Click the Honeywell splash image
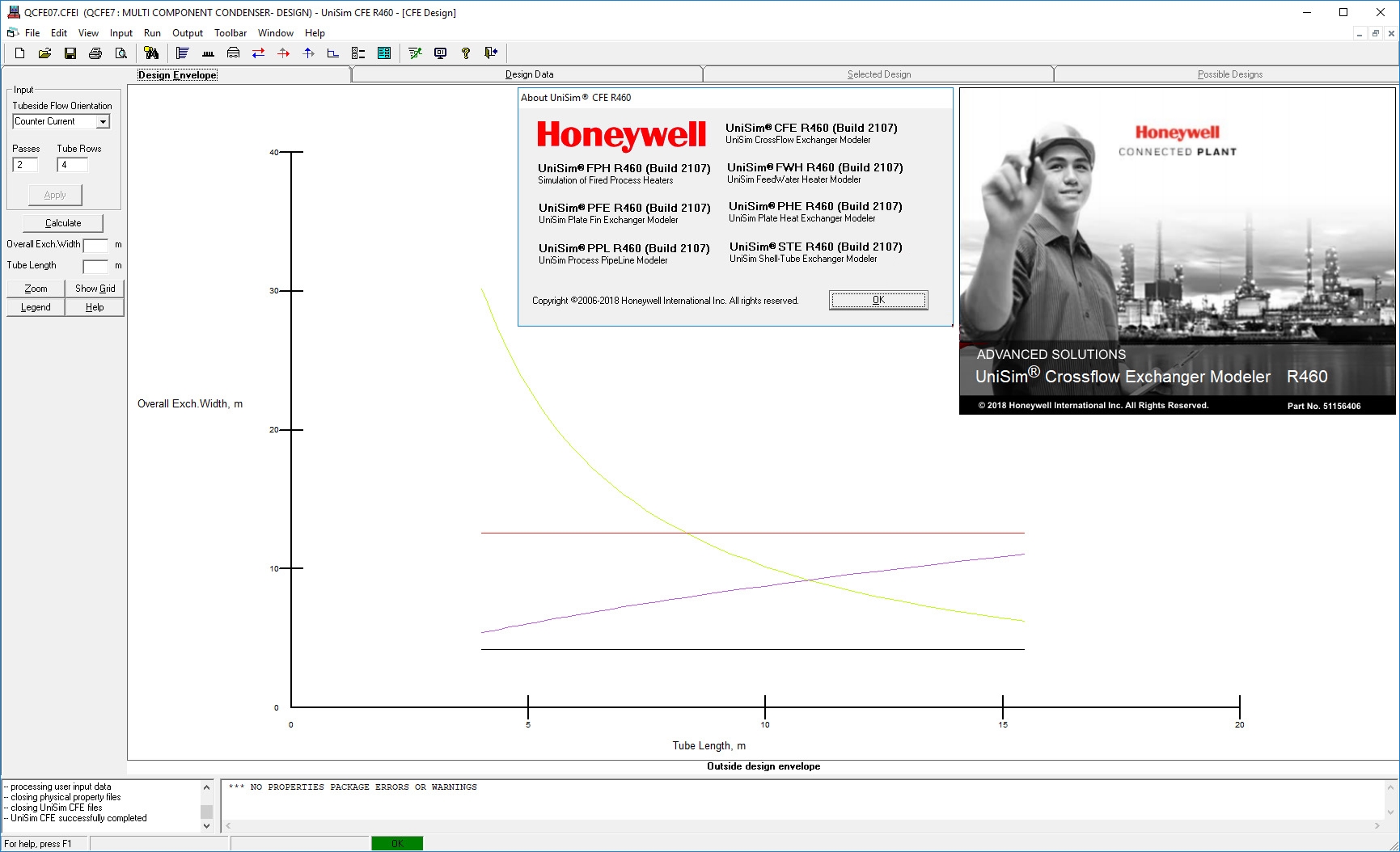 click(1177, 251)
